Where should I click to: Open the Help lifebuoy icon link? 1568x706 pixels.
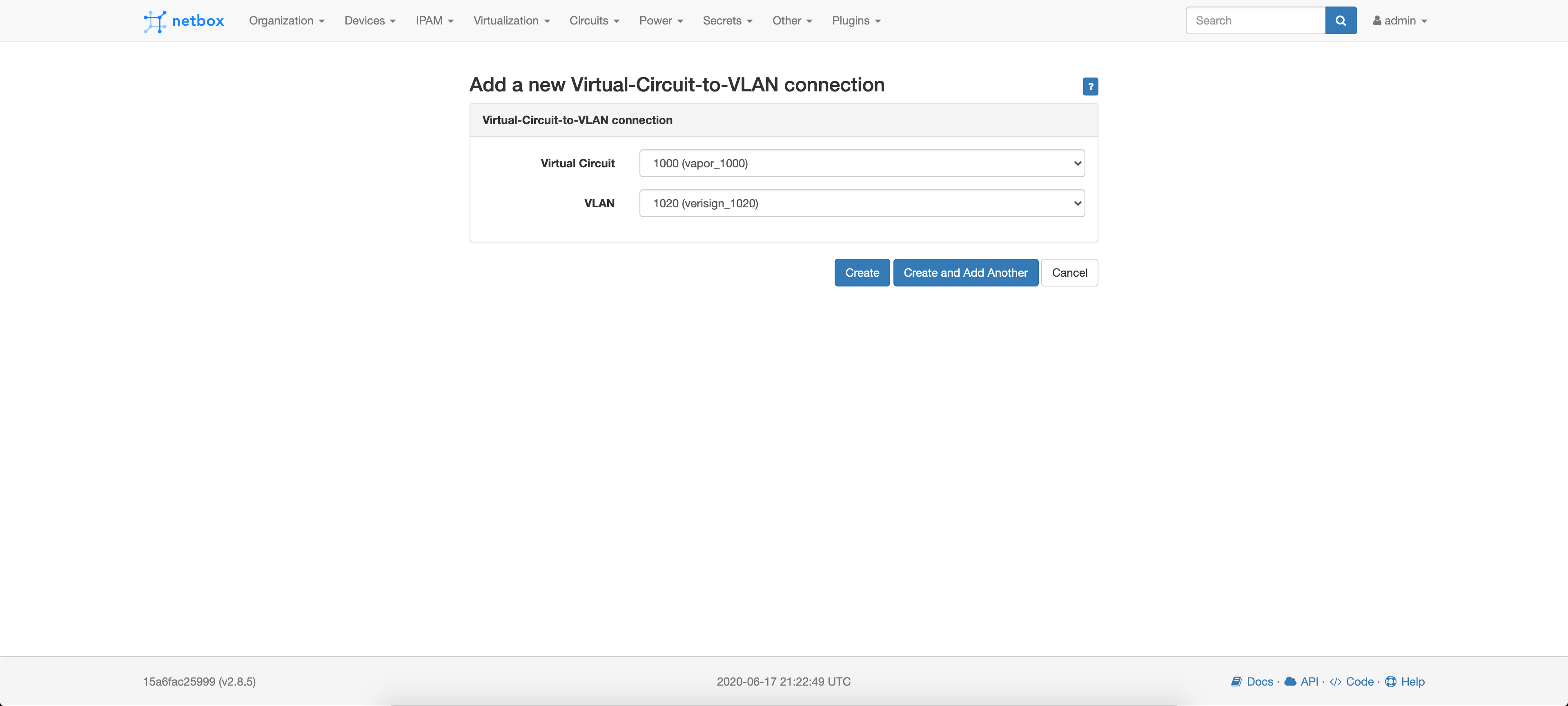point(1391,682)
